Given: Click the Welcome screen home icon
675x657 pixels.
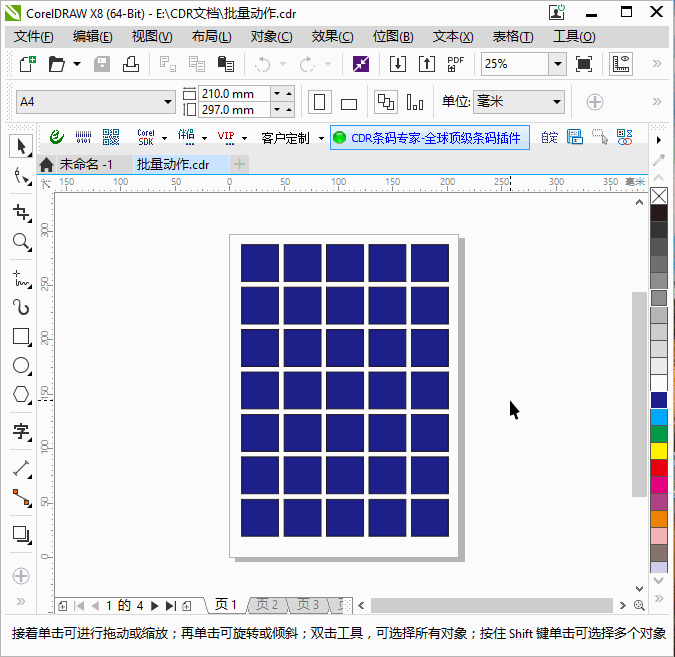Looking at the screenshot, I should tap(46, 164).
